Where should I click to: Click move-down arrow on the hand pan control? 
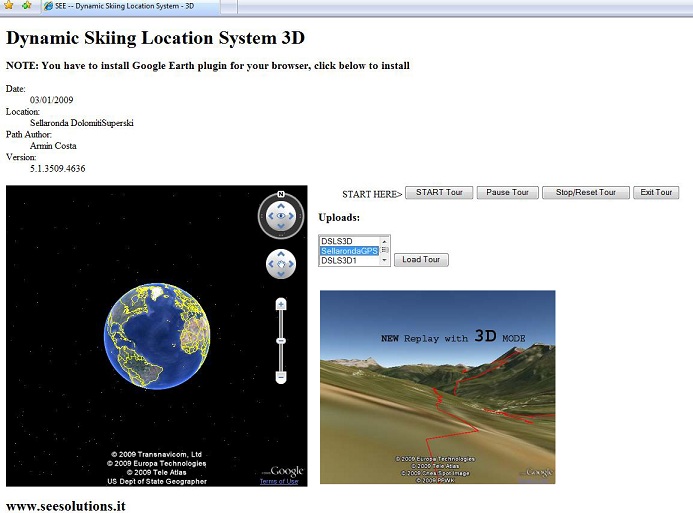pos(281,274)
